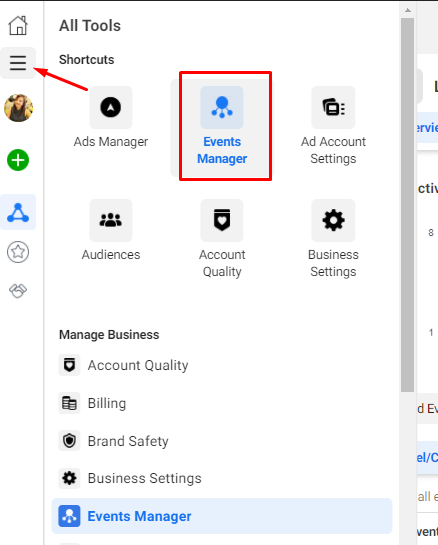The height and width of the screenshot is (545, 438).
Task: Click Business Settings shortcut label
Action: [333, 263]
